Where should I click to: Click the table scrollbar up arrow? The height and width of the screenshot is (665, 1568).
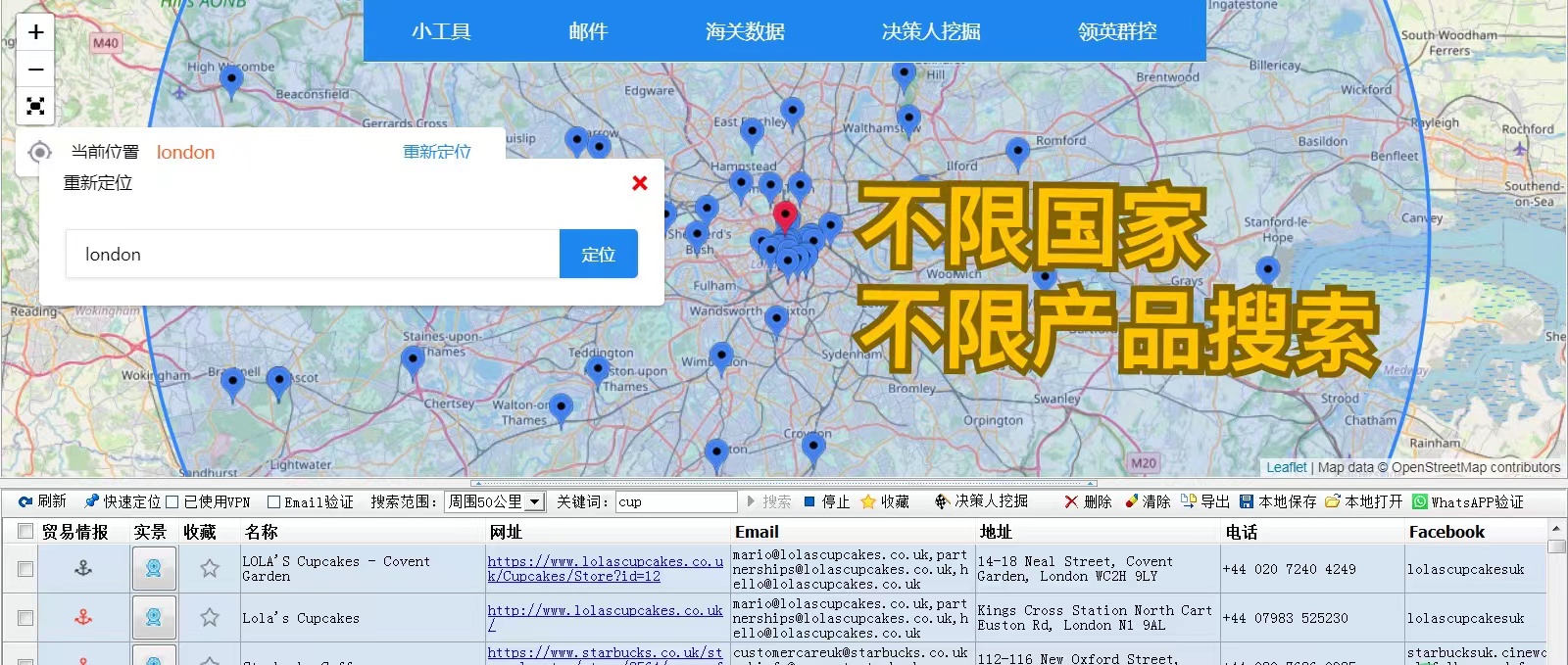click(1557, 529)
